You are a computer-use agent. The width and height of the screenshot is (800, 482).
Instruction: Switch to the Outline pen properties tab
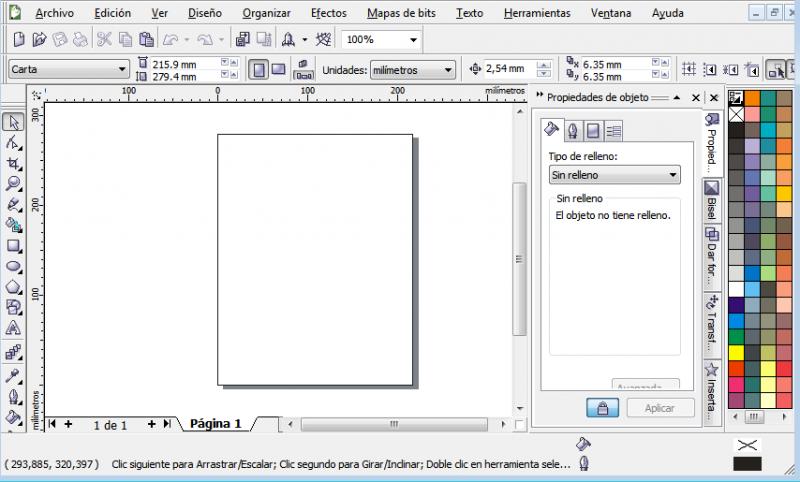(573, 130)
